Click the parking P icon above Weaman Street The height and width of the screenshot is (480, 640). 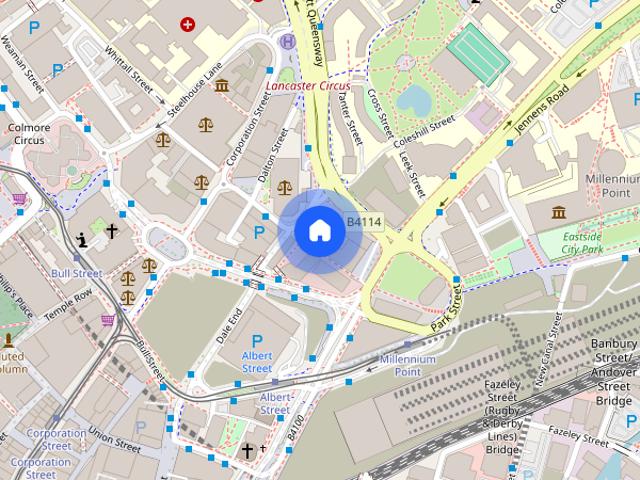pyautogui.click(x=34, y=28)
